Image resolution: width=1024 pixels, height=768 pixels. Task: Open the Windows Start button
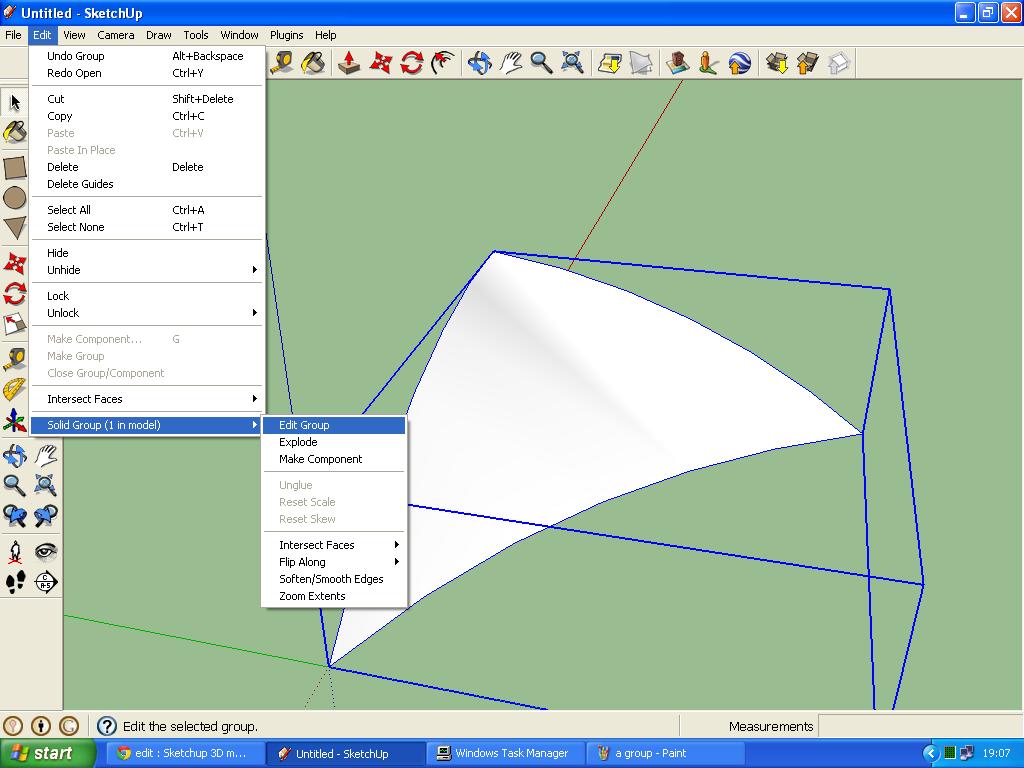click(x=47, y=753)
